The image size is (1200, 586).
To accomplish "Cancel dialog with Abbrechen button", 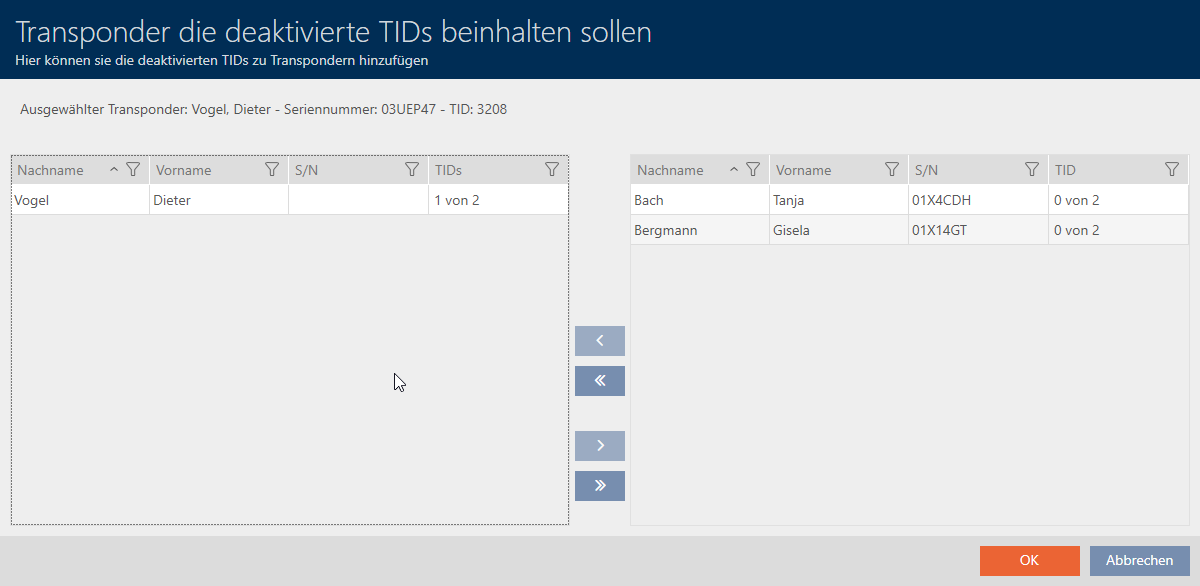I will 1139,561.
